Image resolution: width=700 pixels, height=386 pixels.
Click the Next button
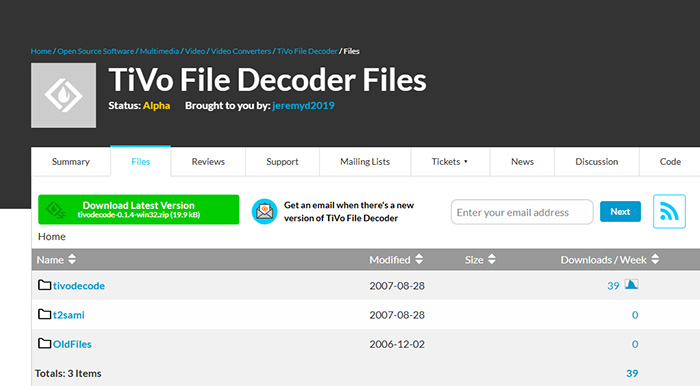pos(620,212)
